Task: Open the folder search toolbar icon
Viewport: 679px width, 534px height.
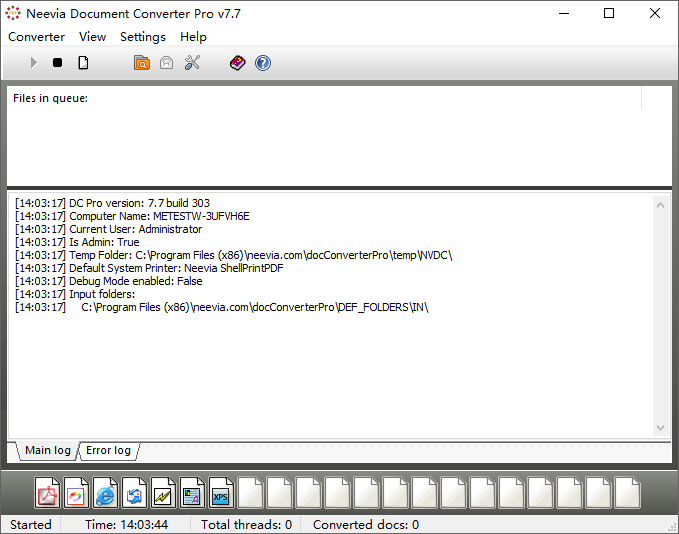Action: pyautogui.click(x=142, y=63)
